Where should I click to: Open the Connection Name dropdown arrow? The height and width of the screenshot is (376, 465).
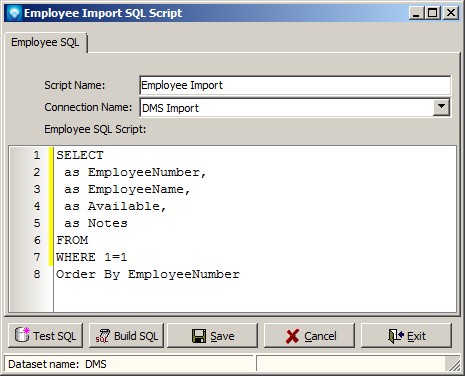tap(441, 107)
